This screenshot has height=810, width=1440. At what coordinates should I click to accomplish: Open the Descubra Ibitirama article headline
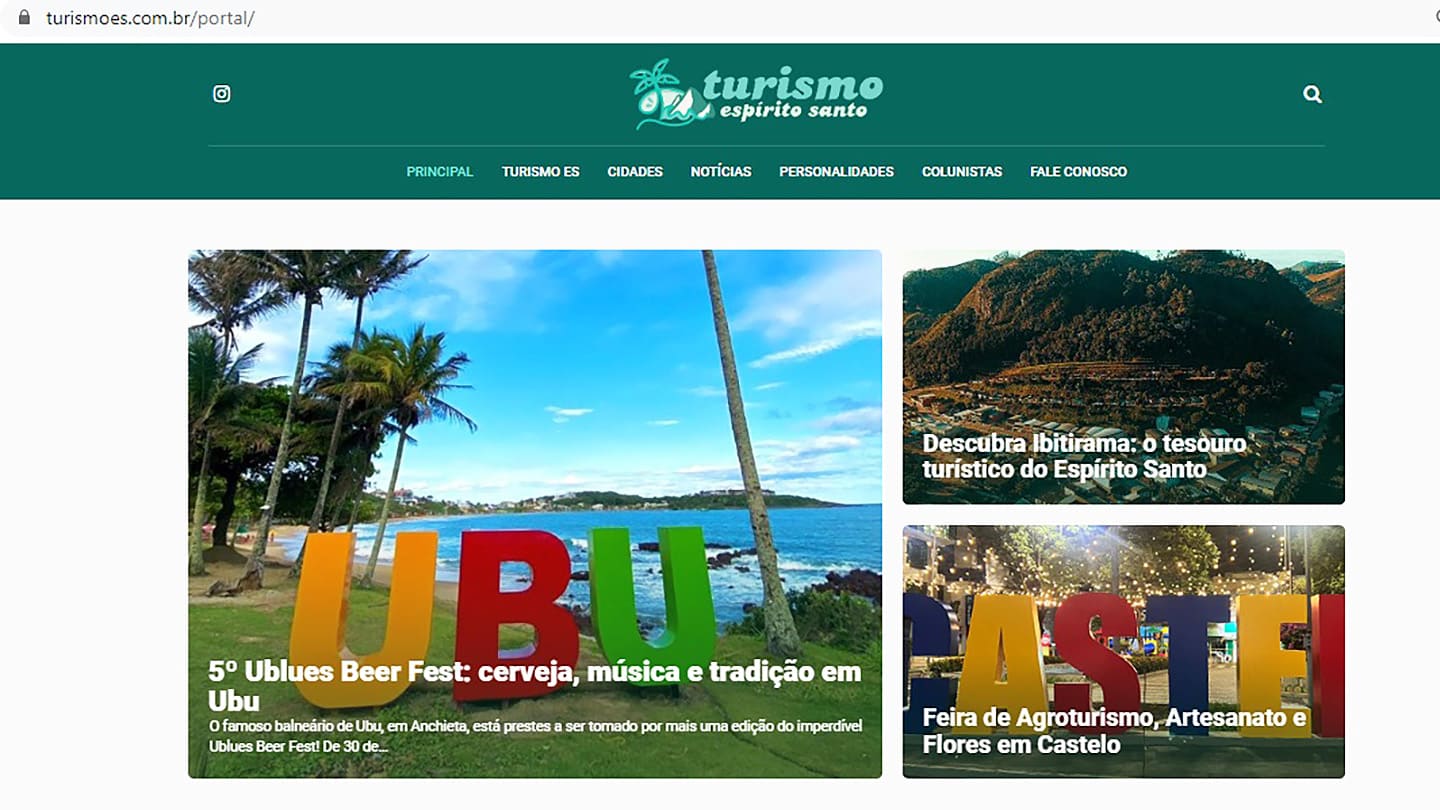click(x=1085, y=456)
